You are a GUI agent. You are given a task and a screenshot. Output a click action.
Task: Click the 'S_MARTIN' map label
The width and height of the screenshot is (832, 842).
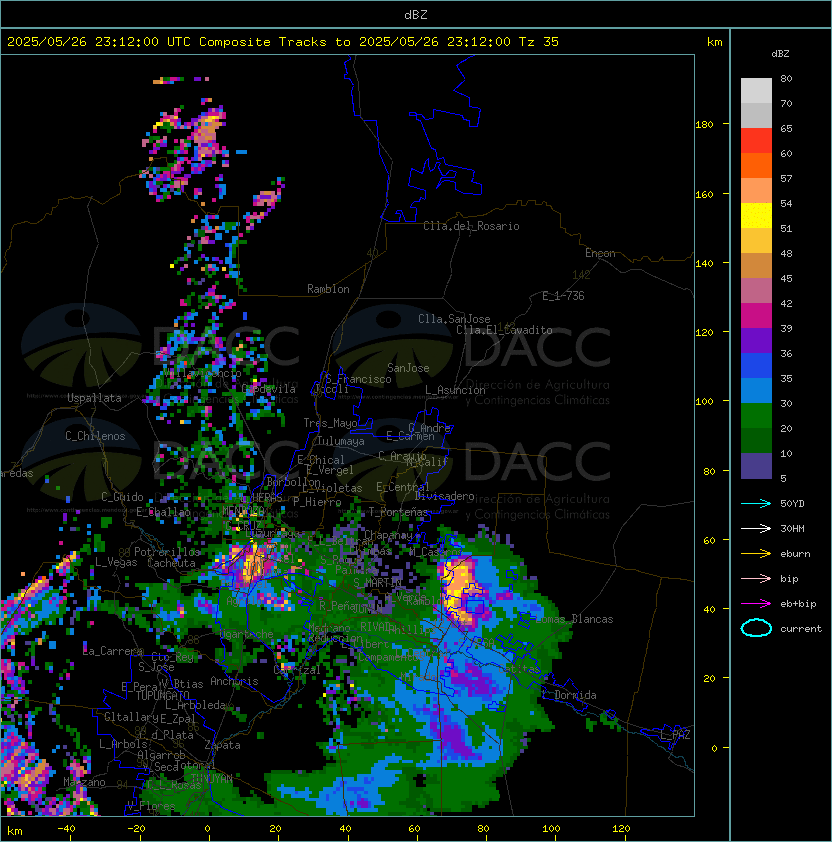click(x=377, y=583)
